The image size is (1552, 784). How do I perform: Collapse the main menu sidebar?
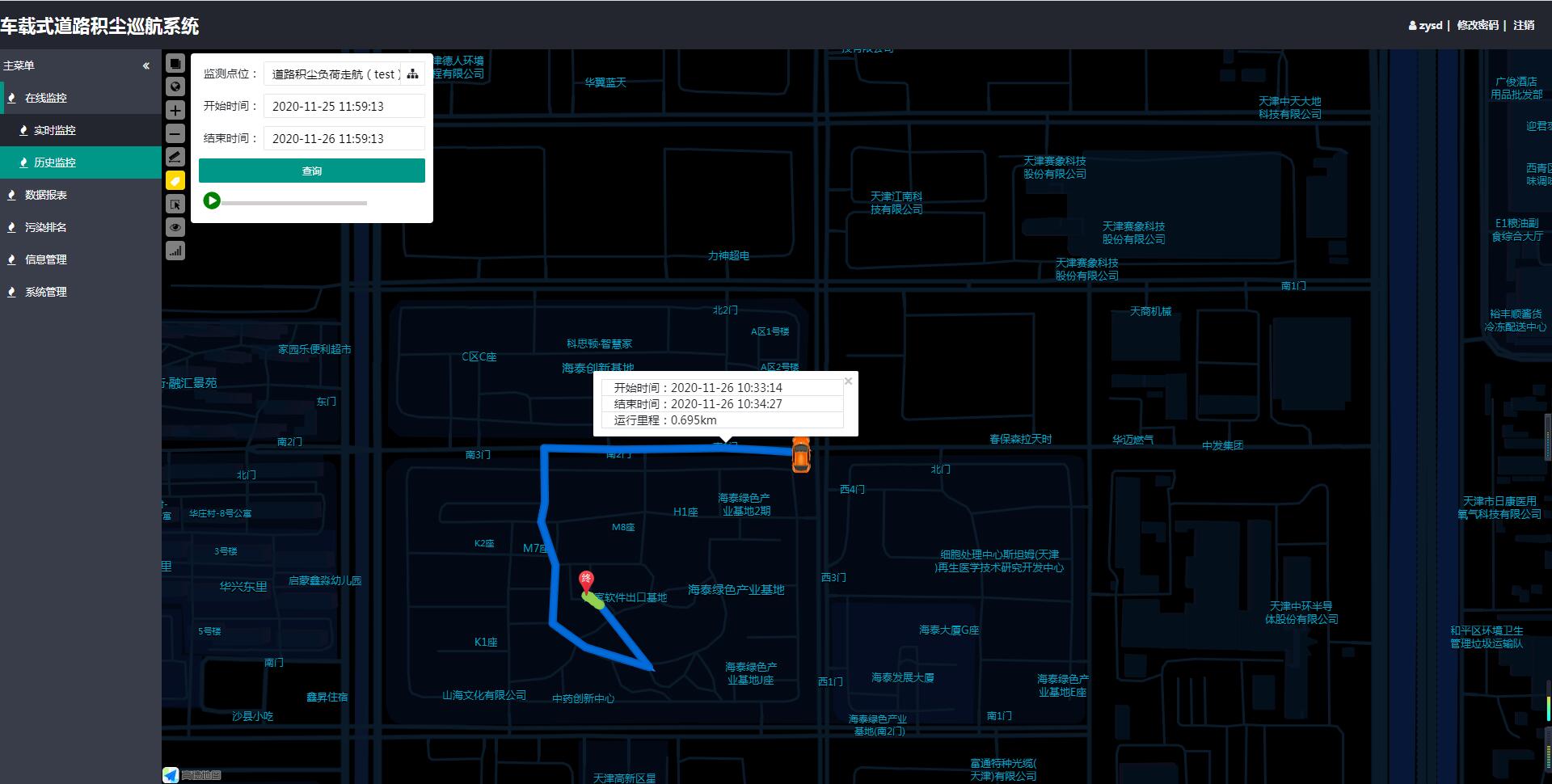(x=146, y=65)
